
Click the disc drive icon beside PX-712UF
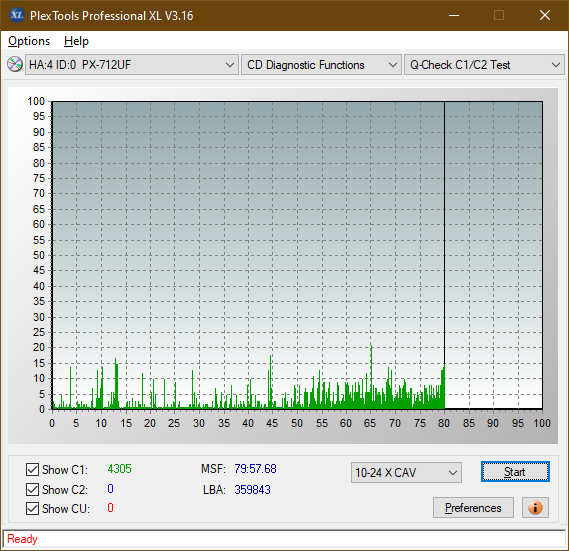(x=15, y=65)
